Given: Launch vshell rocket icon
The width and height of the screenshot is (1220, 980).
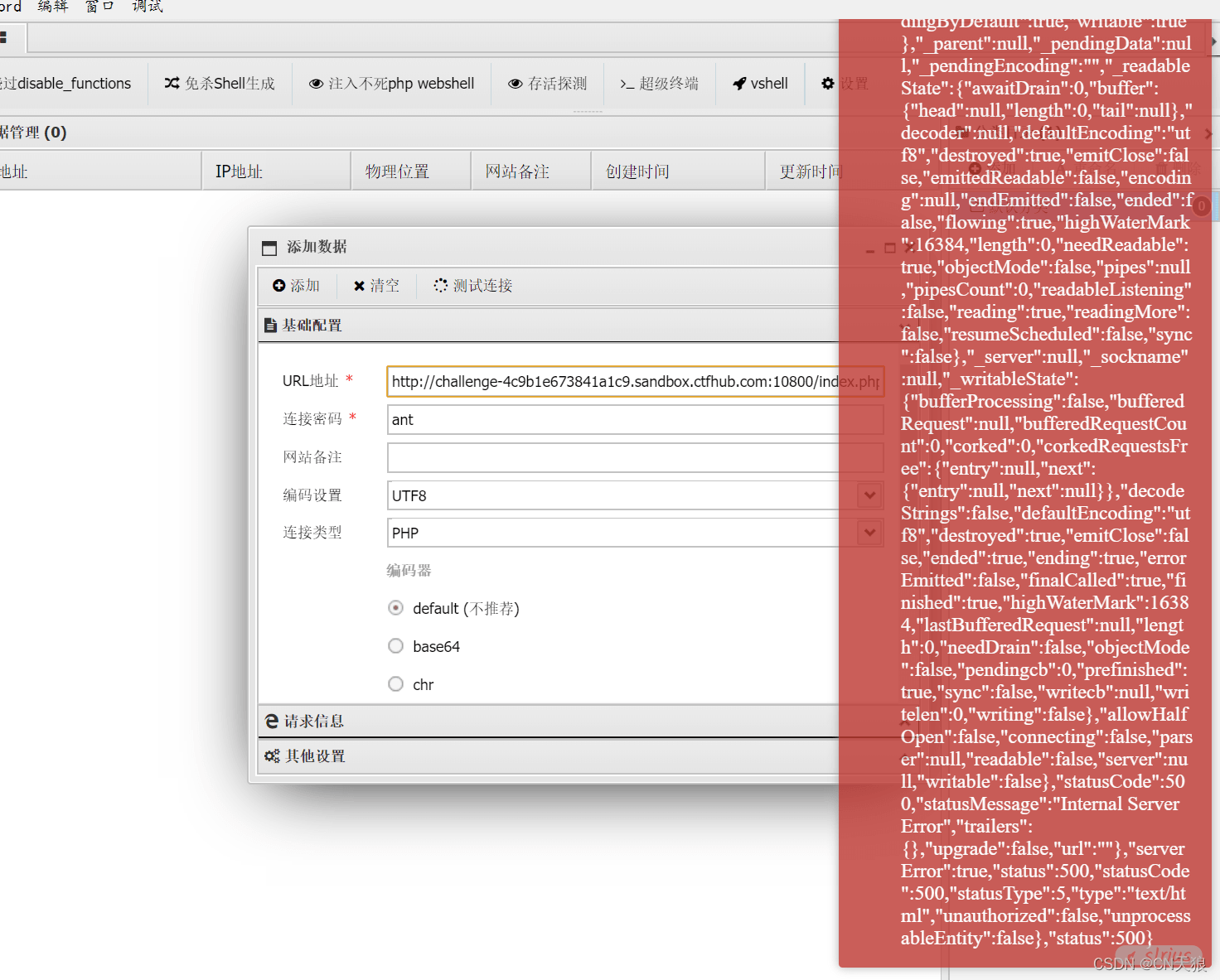Looking at the screenshot, I should pos(740,84).
